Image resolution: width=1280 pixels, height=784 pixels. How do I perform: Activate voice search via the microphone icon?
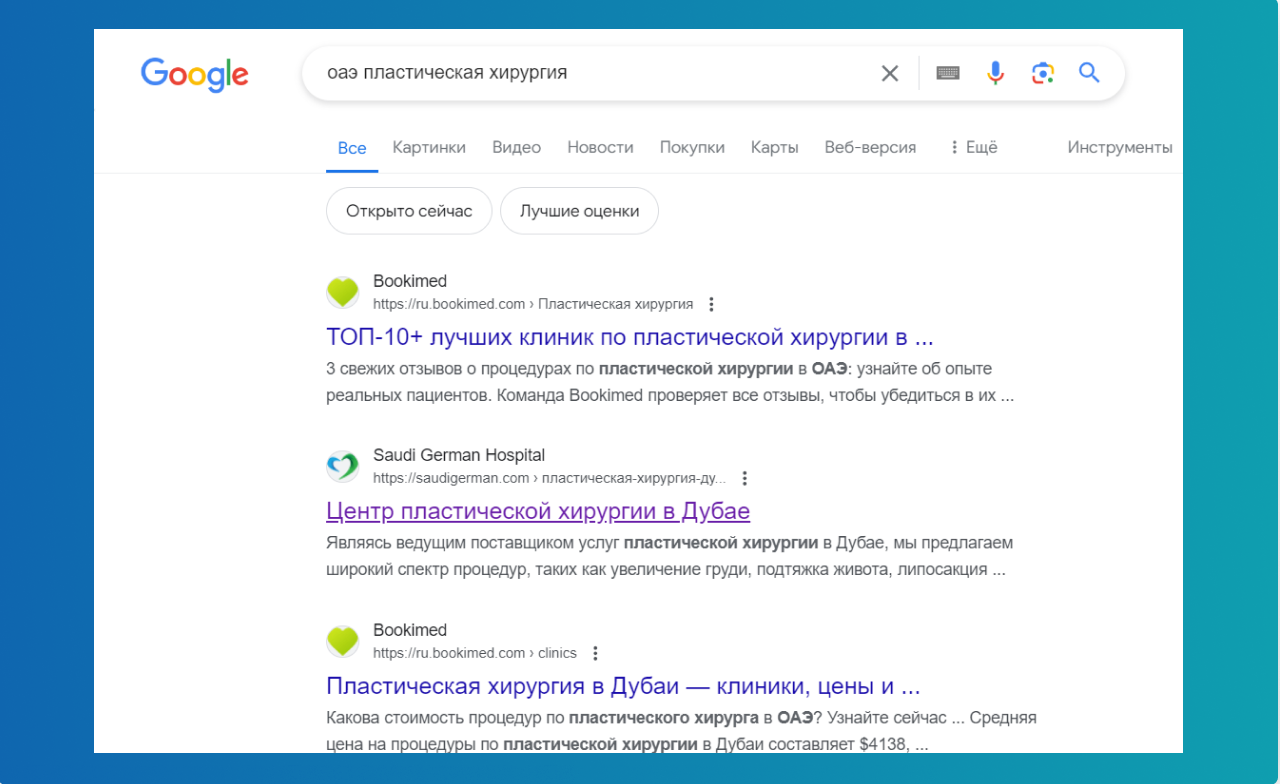(x=995, y=72)
